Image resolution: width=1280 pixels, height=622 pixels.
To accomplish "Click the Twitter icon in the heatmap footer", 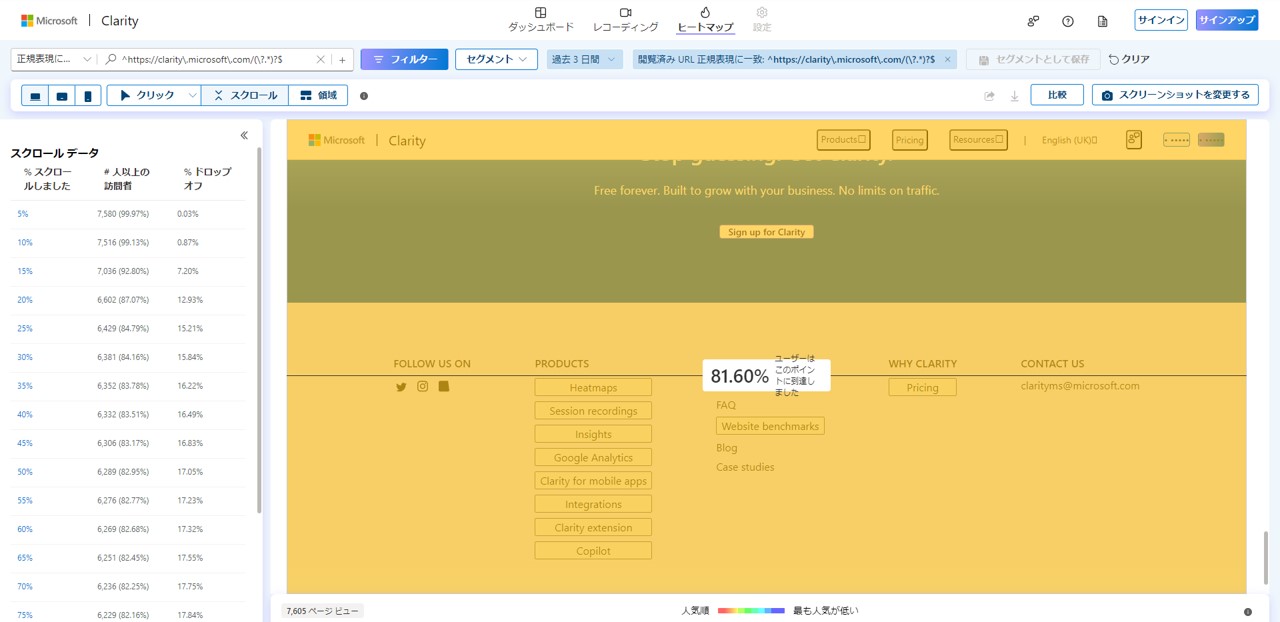I will coord(401,387).
